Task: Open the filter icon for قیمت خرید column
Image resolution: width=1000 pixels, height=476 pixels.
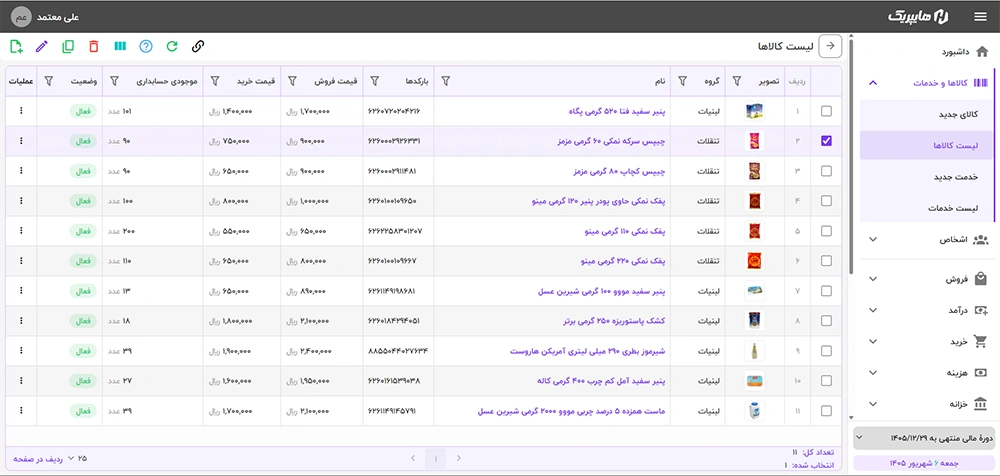Action: click(215, 81)
